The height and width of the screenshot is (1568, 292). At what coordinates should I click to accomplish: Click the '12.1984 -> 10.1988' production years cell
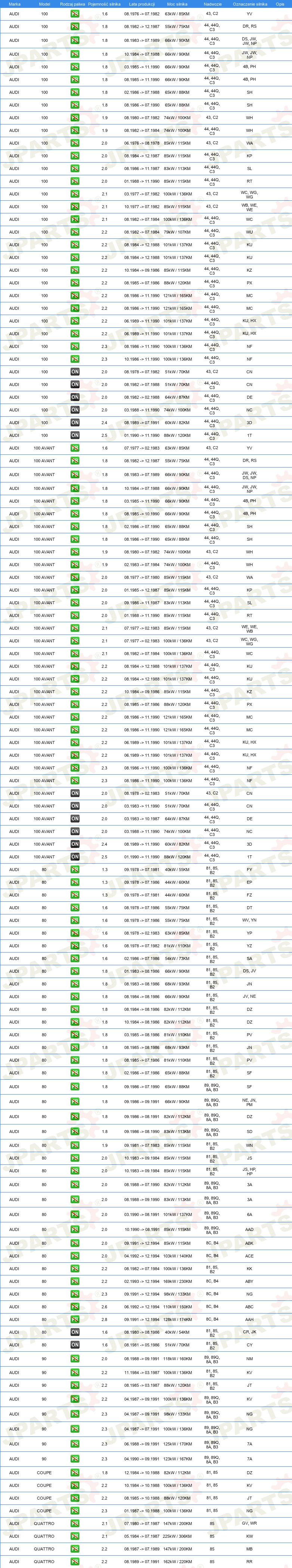142,1473
